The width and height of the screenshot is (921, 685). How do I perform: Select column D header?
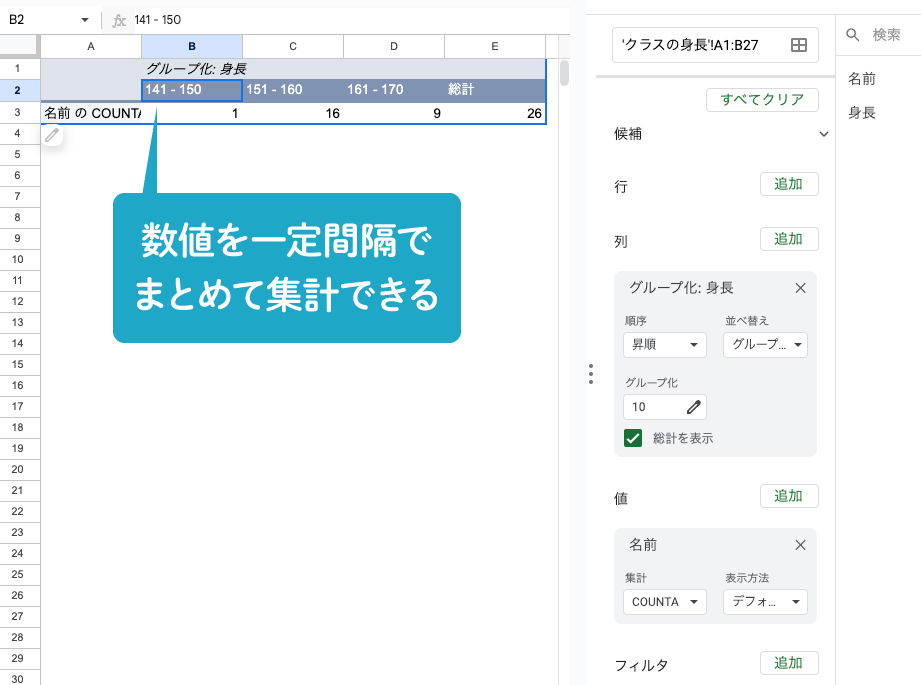pyautogui.click(x=394, y=46)
